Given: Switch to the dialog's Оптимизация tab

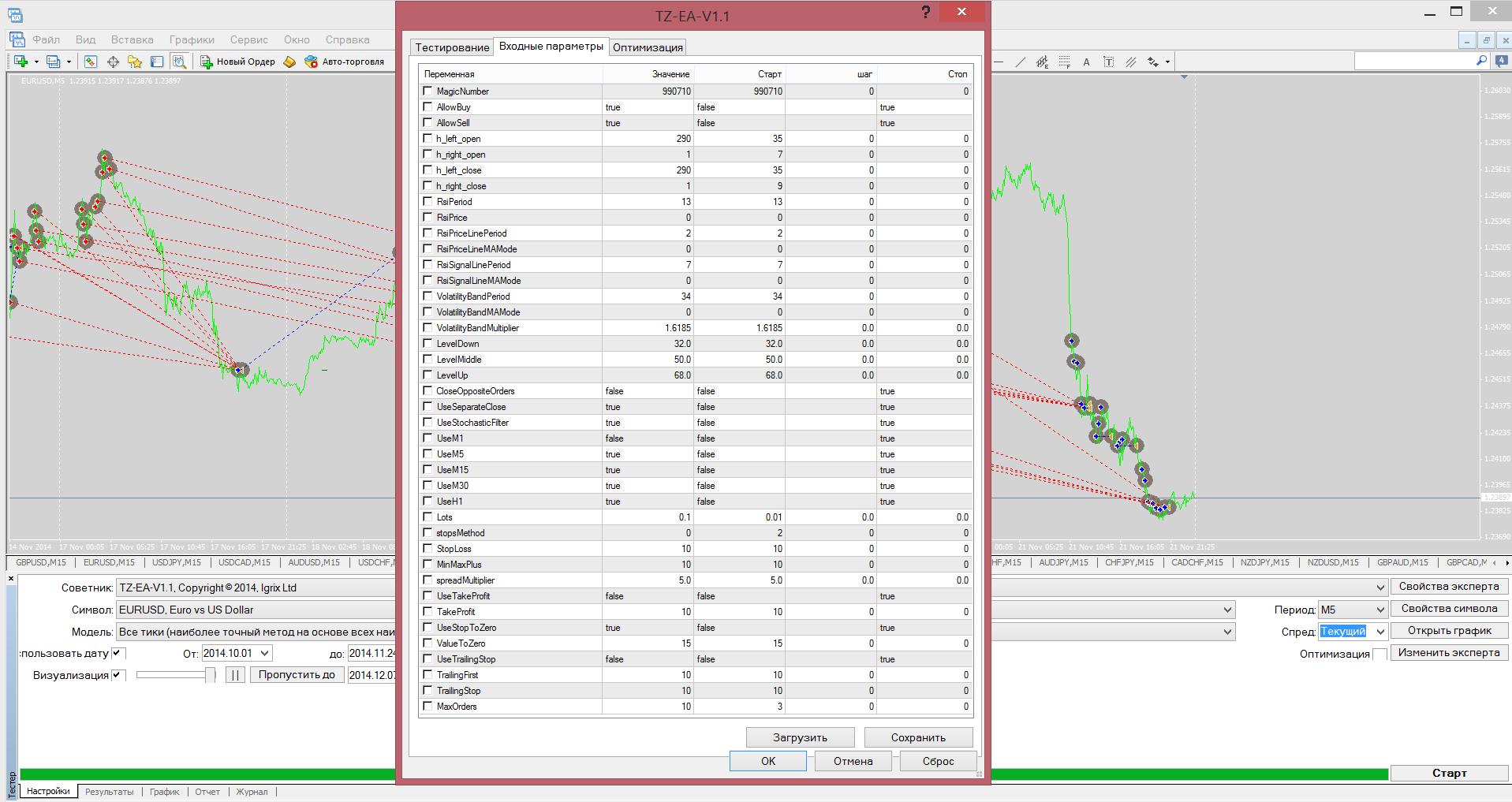Looking at the screenshot, I should coord(648,47).
